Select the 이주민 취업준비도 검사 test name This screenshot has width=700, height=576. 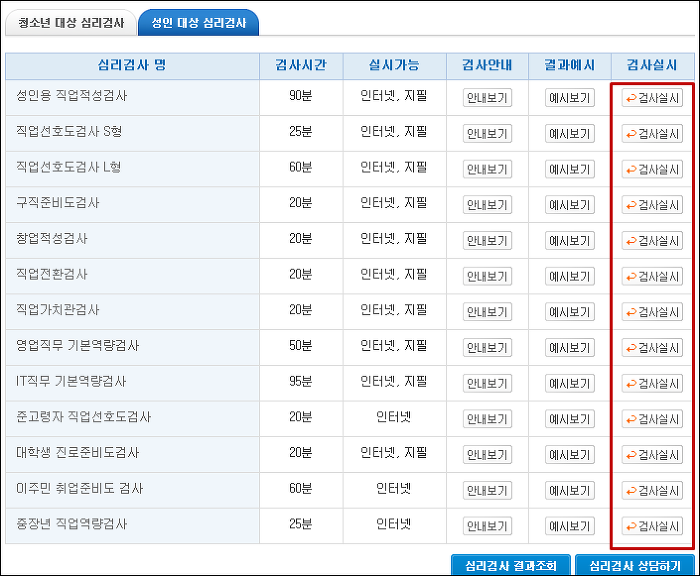click(x=80, y=488)
